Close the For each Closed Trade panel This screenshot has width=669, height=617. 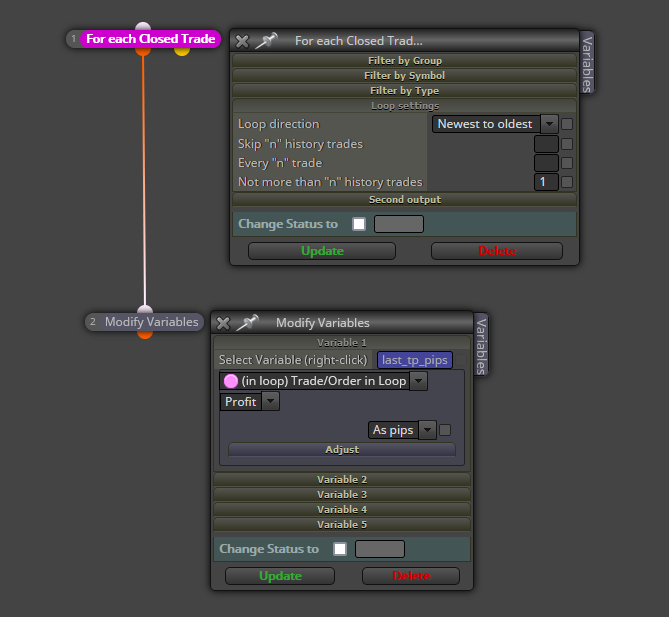tap(242, 41)
